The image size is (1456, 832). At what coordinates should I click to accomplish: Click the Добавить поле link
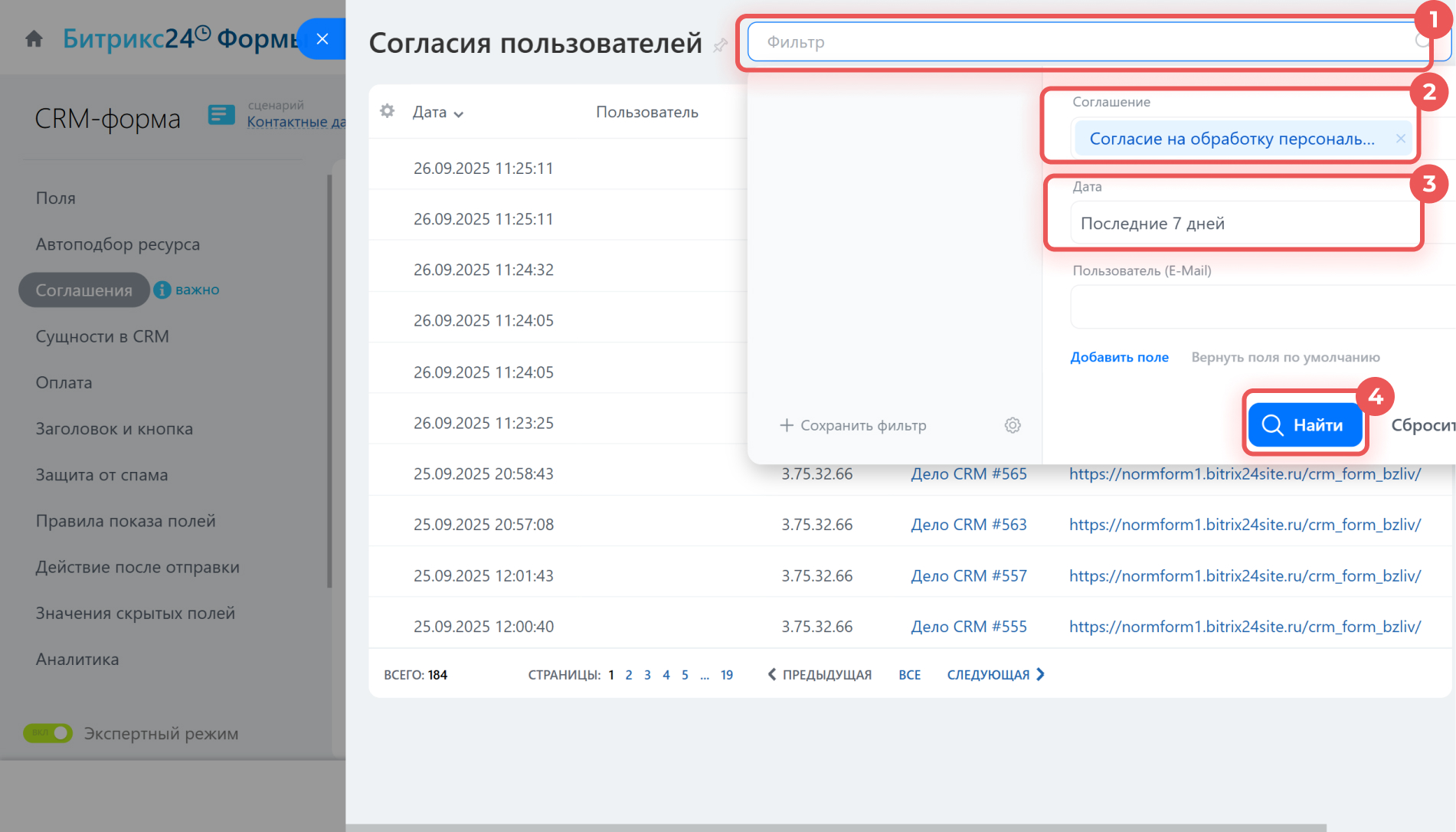[1119, 357]
